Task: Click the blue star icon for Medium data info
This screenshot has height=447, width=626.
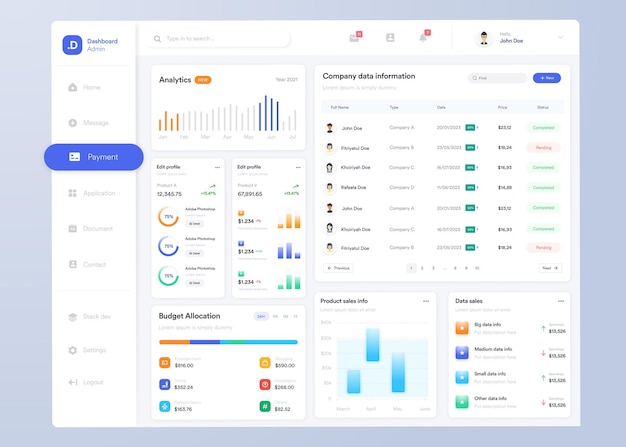Action: coord(462,353)
